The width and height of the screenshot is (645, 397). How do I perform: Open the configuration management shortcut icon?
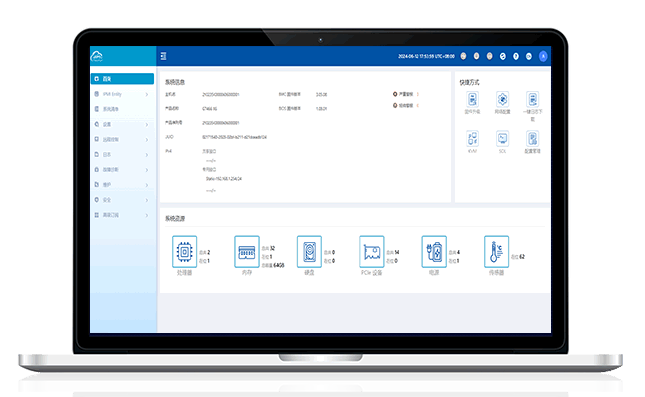(x=532, y=139)
